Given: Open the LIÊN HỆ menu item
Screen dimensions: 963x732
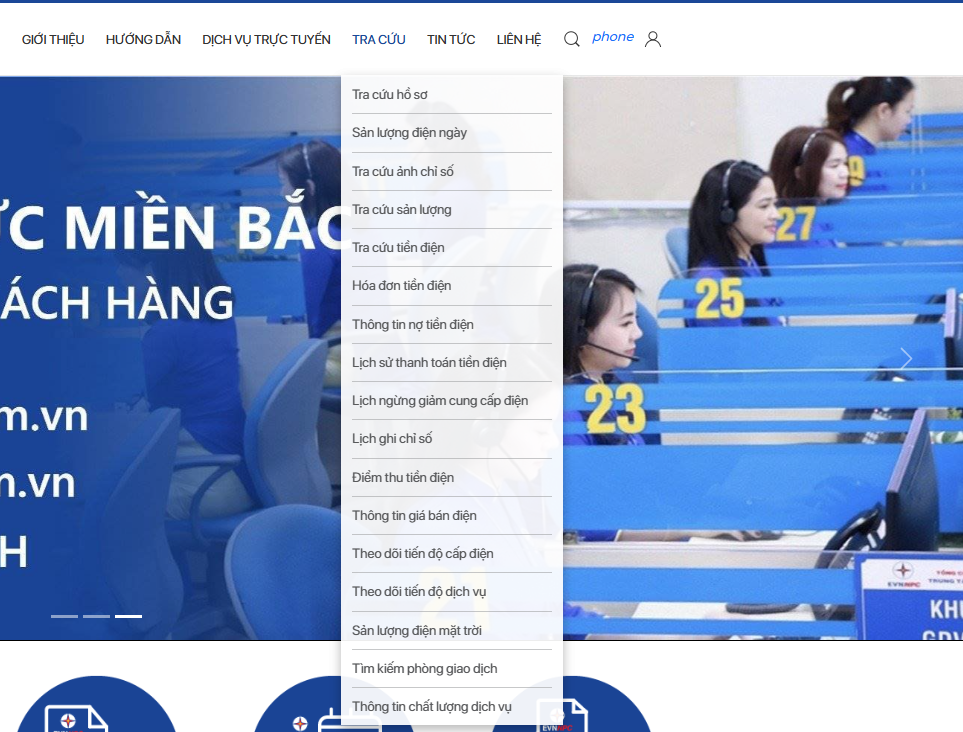Looking at the screenshot, I should (519, 40).
